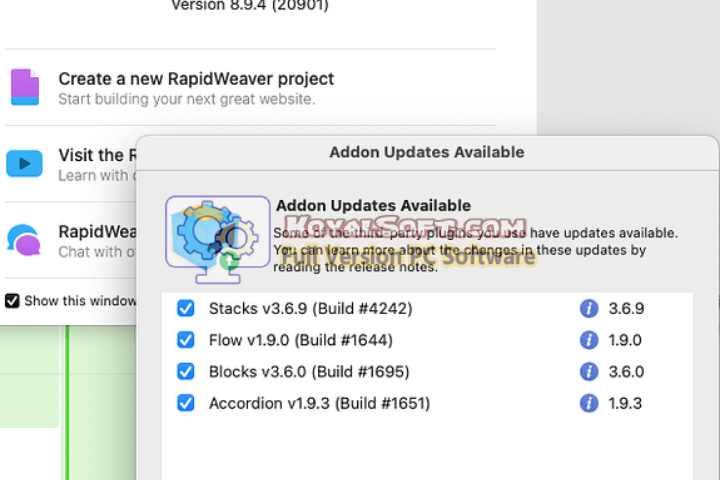
Task: Click the chat bubbles community icon
Action: (x=24, y=239)
